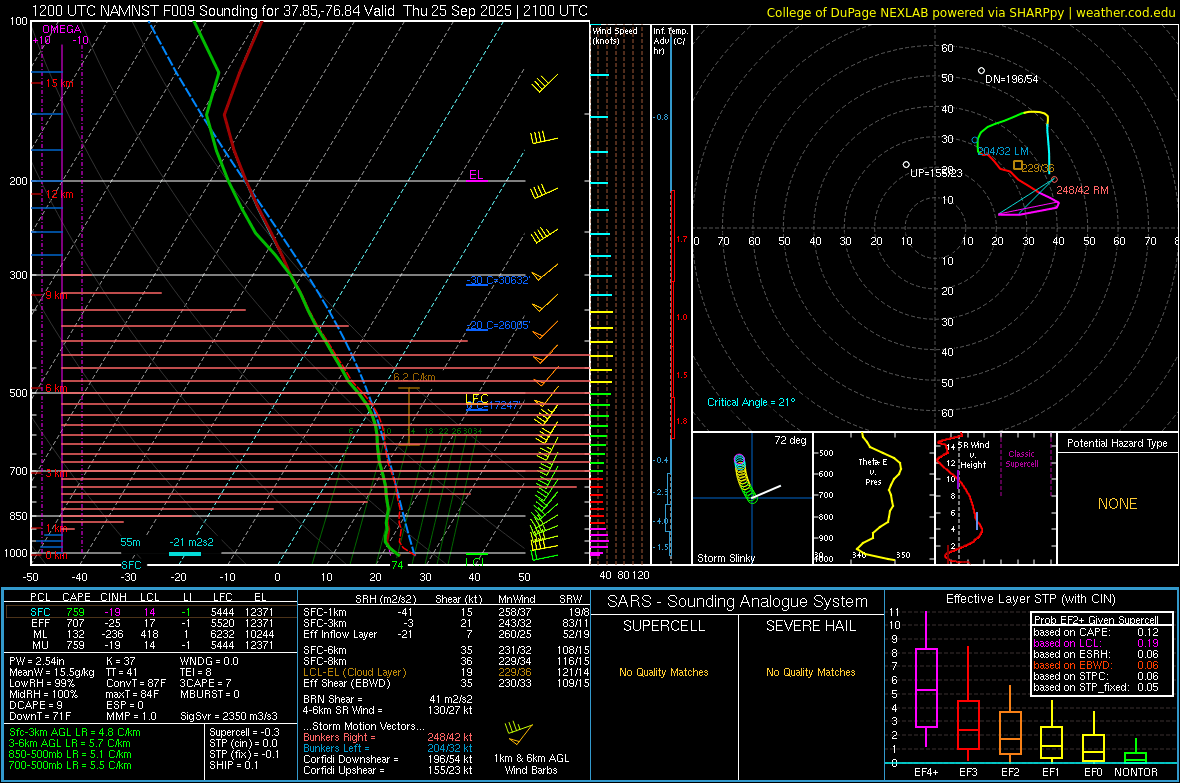Click the LFC label on the skew-T

(476, 398)
